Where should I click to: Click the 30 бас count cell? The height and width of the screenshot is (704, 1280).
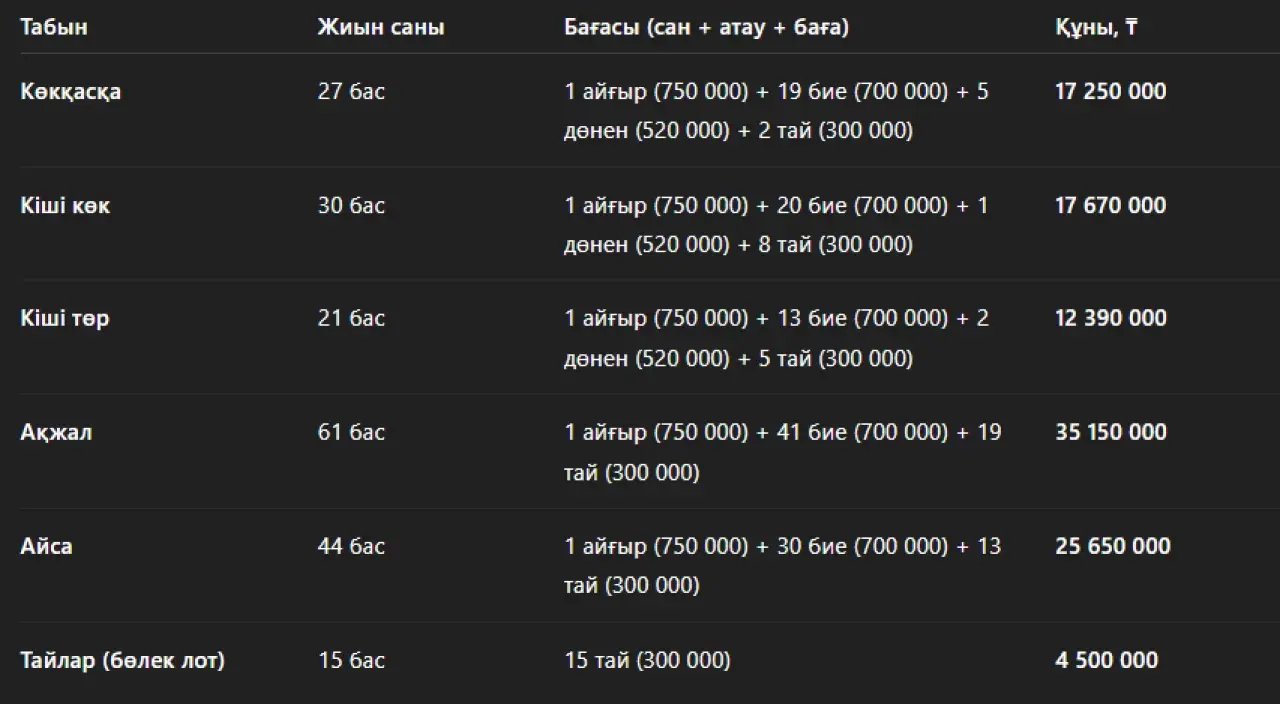pyautogui.click(x=351, y=205)
